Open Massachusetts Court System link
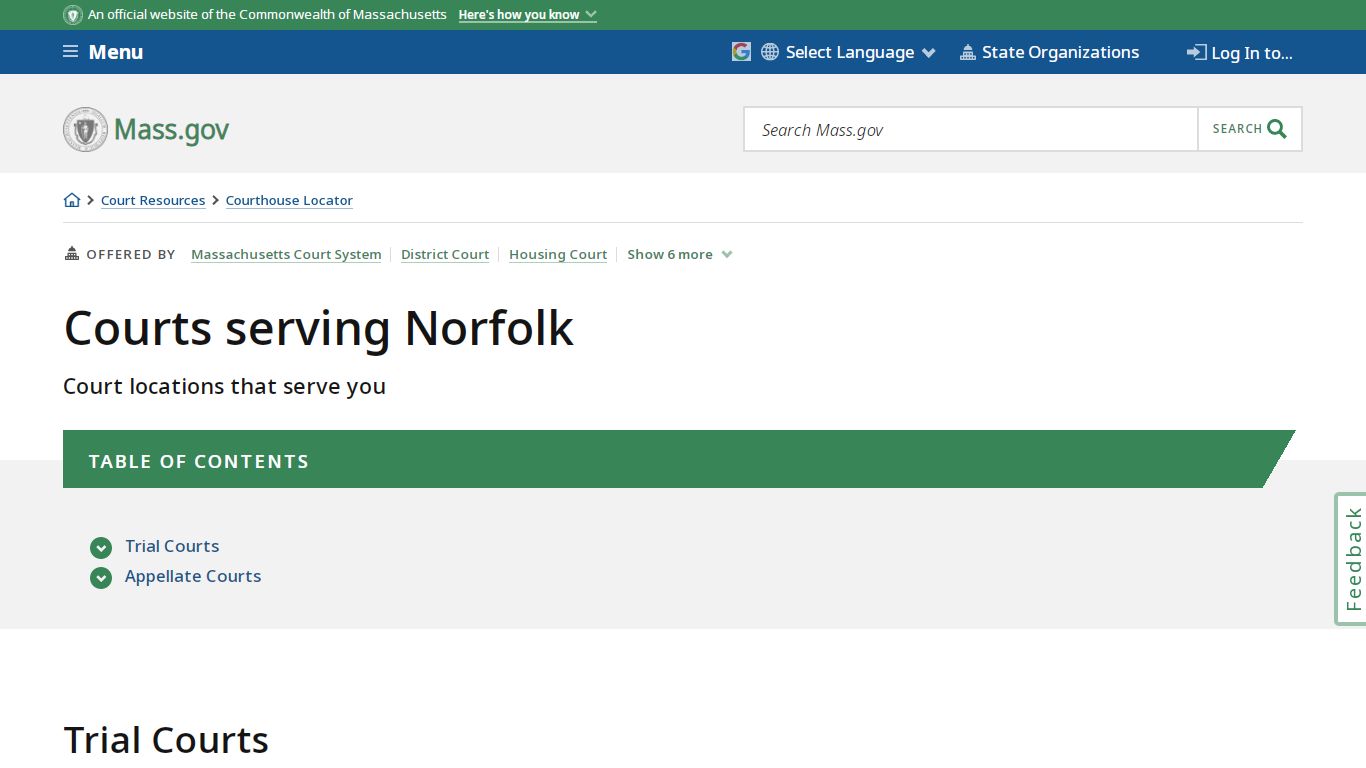The width and height of the screenshot is (1366, 768). click(286, 254)
